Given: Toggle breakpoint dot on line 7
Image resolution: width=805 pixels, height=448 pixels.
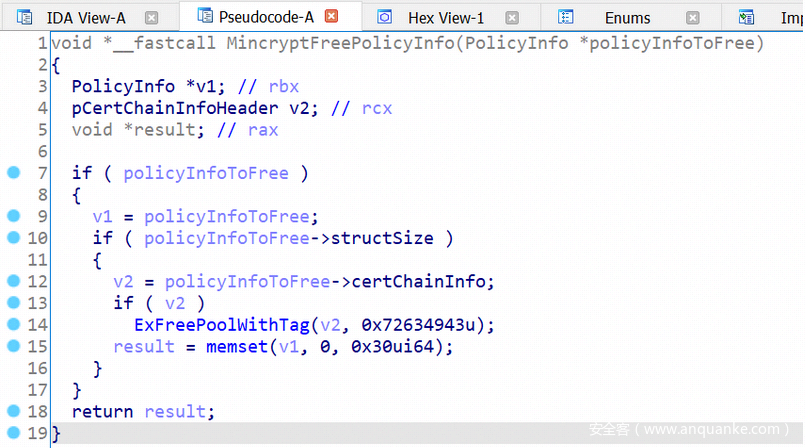Looking at the screenshot, I should 14,173.
